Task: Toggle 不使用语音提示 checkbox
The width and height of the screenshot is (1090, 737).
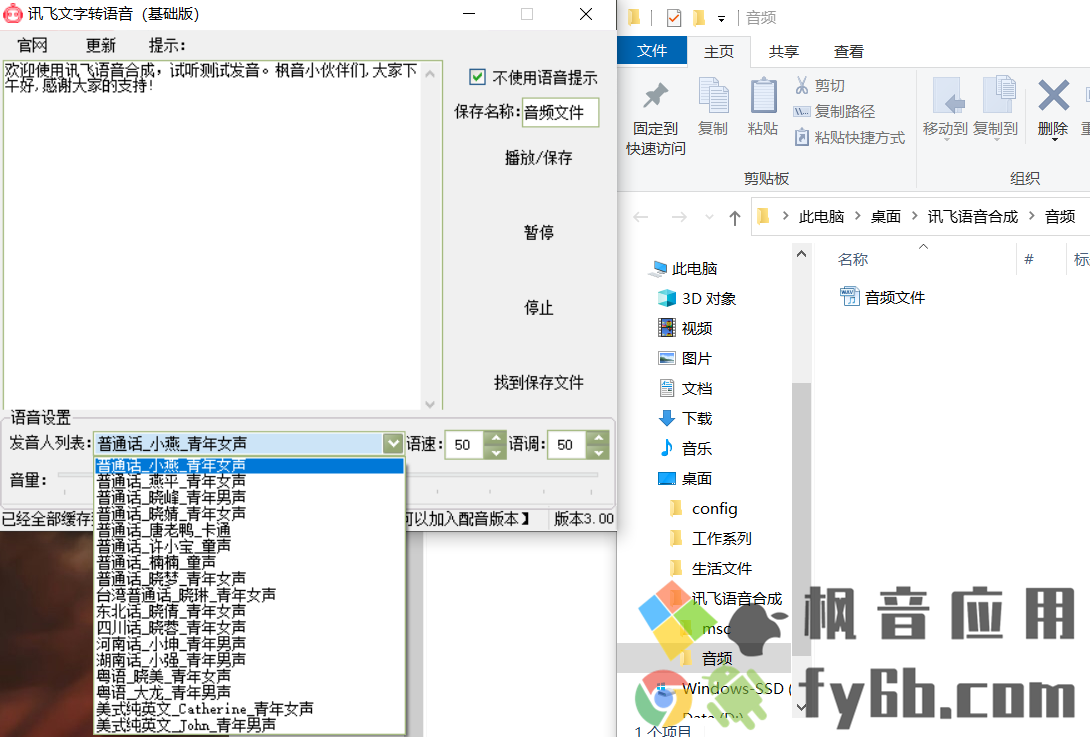Action: tap(477, 77)
